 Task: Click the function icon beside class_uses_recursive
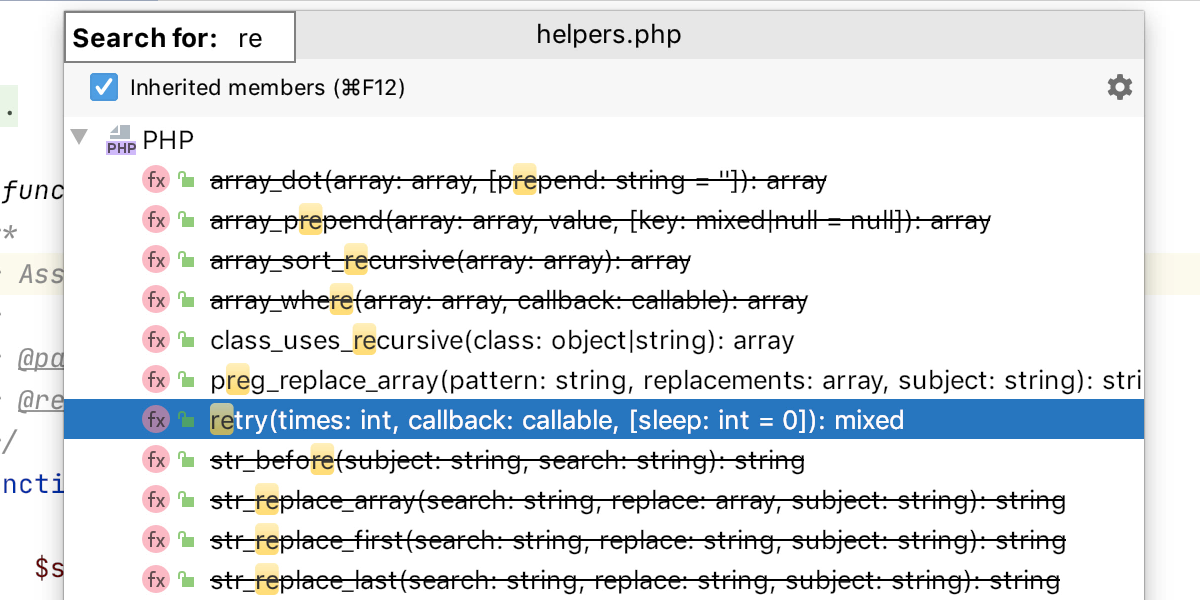[156, 340]
